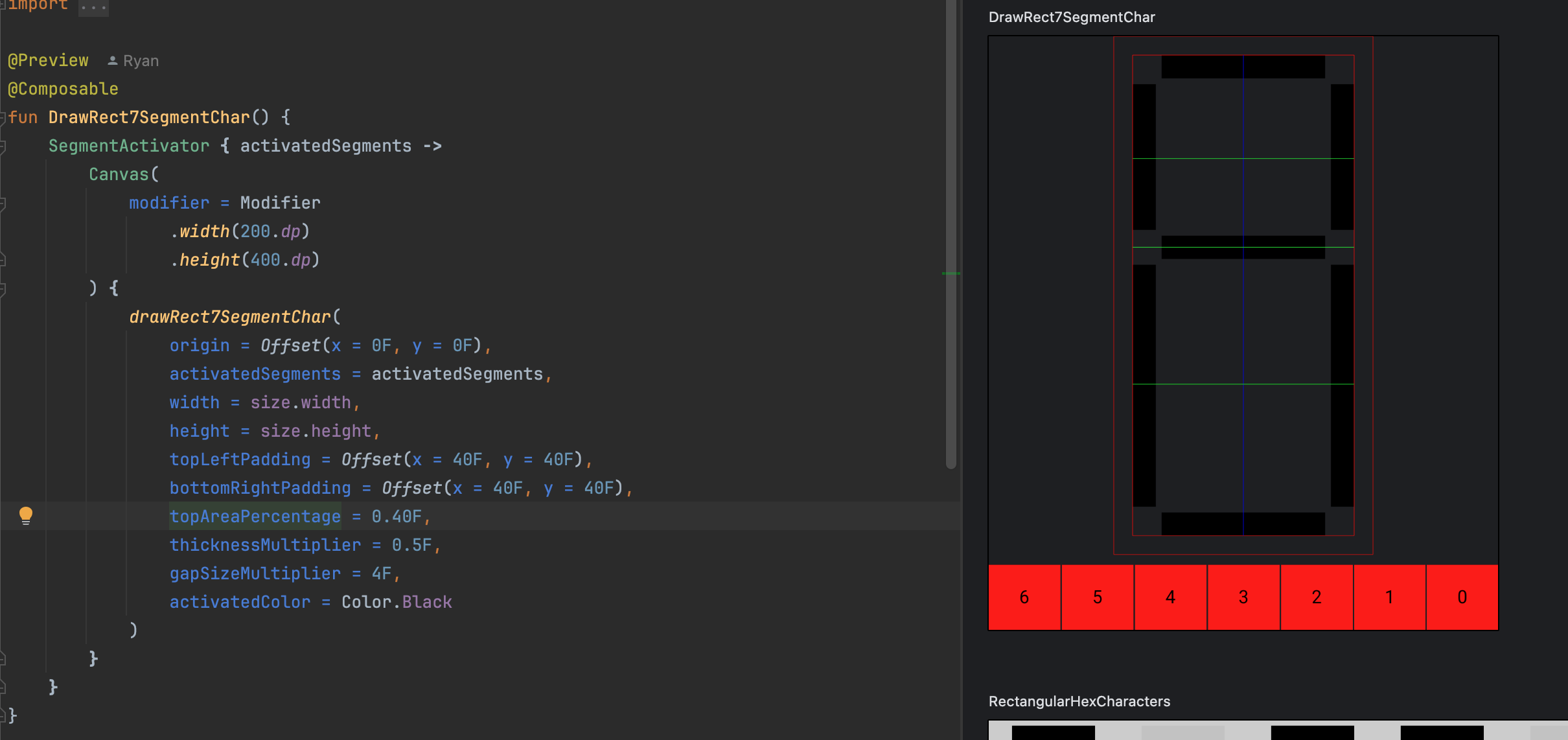
Task: Click the gapSizeMultiplier parameter
Action: click(255, 573)
